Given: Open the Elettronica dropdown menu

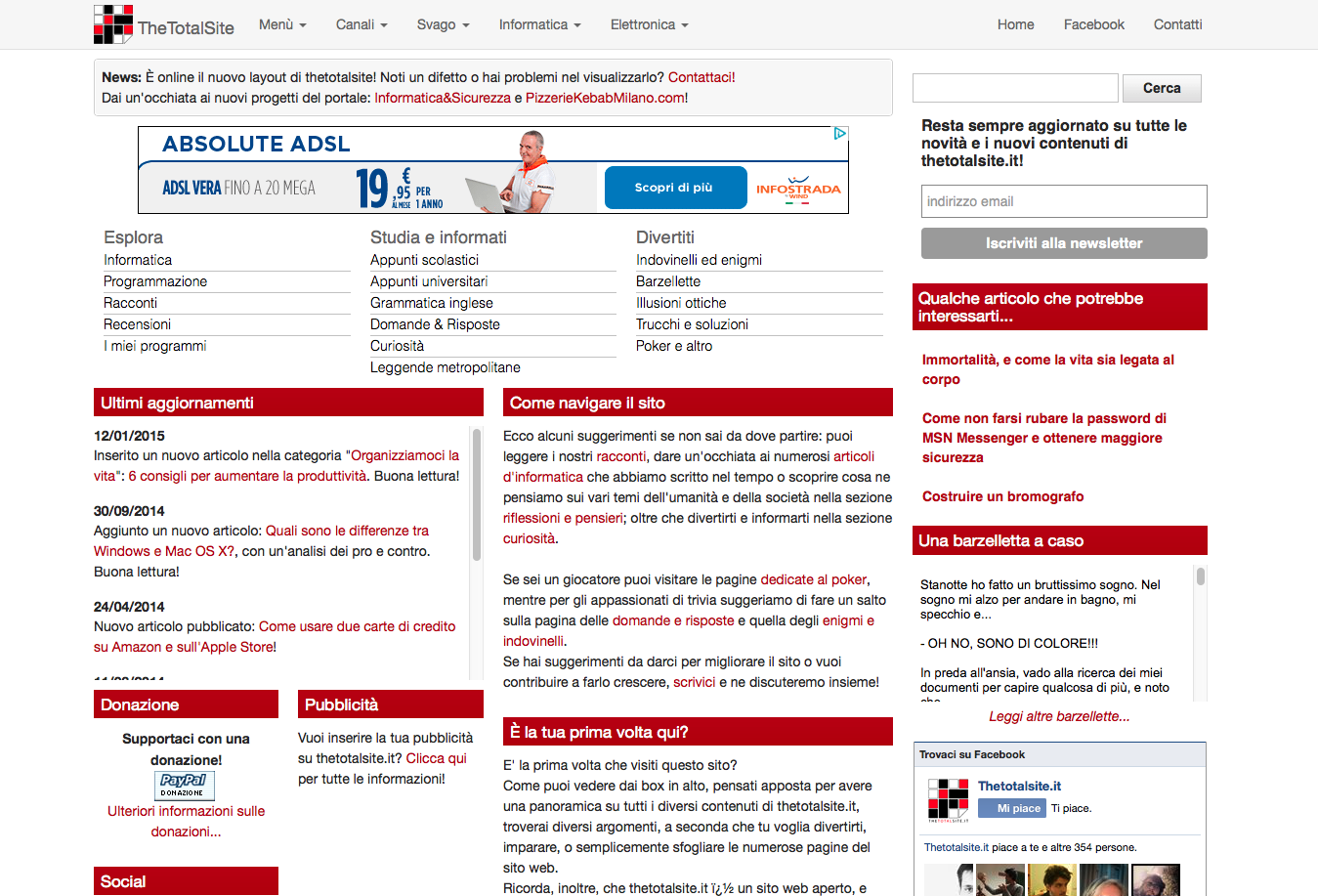Looking at the screenshot, I should pos(649,24).
